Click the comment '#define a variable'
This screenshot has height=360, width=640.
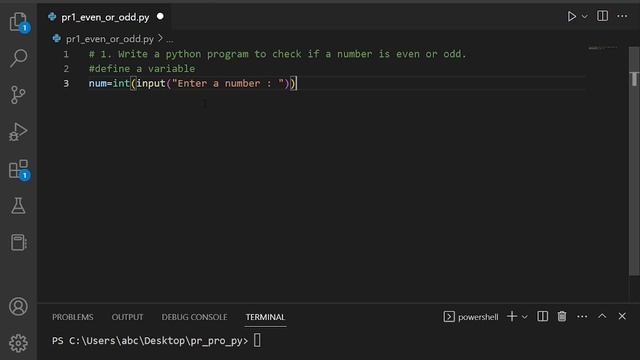coord(142,69)
